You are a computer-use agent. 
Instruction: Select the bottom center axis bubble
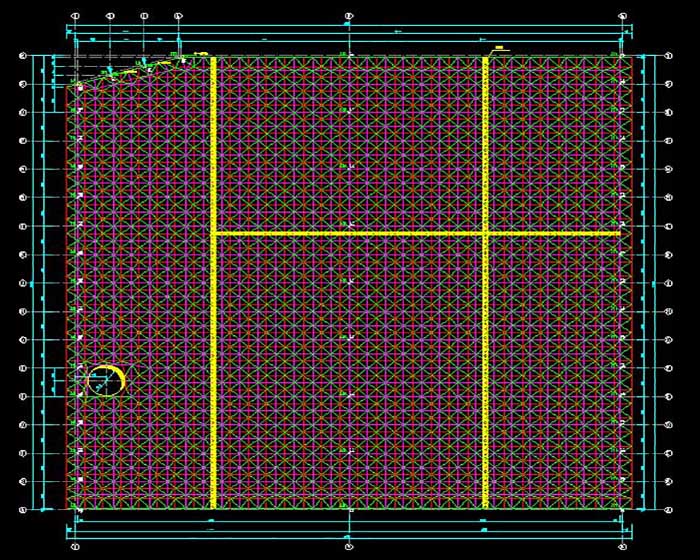[348, 547]
